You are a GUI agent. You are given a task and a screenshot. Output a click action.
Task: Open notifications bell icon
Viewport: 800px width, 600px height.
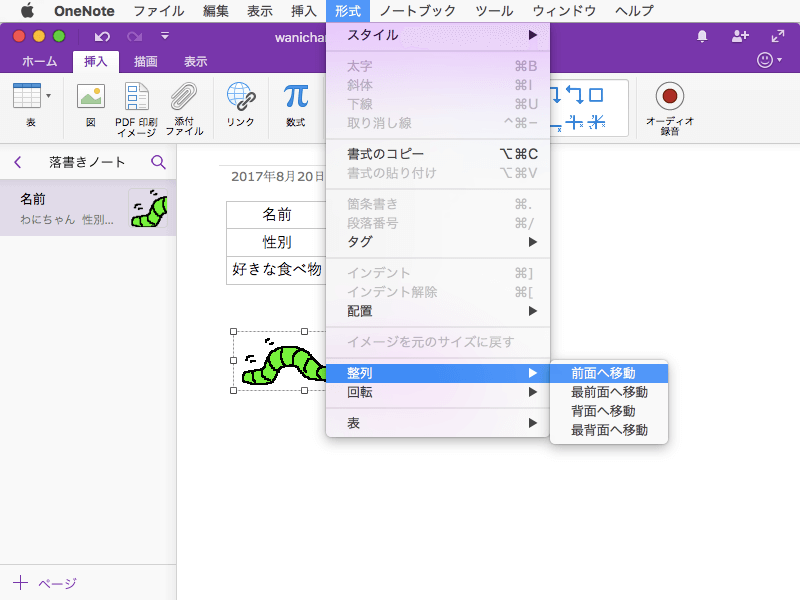pos(702,36)
